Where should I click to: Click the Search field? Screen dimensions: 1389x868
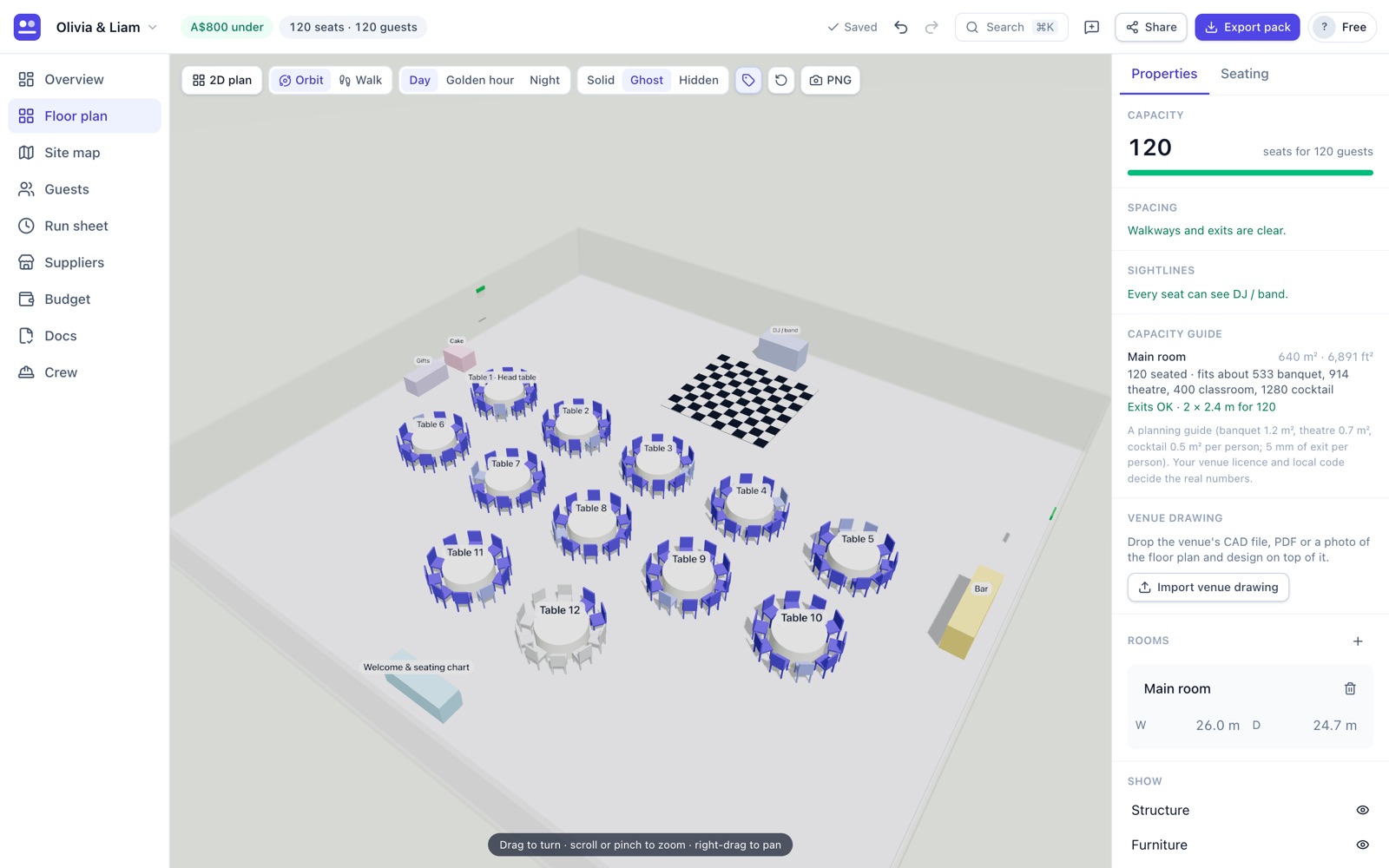coord(1011,27)
